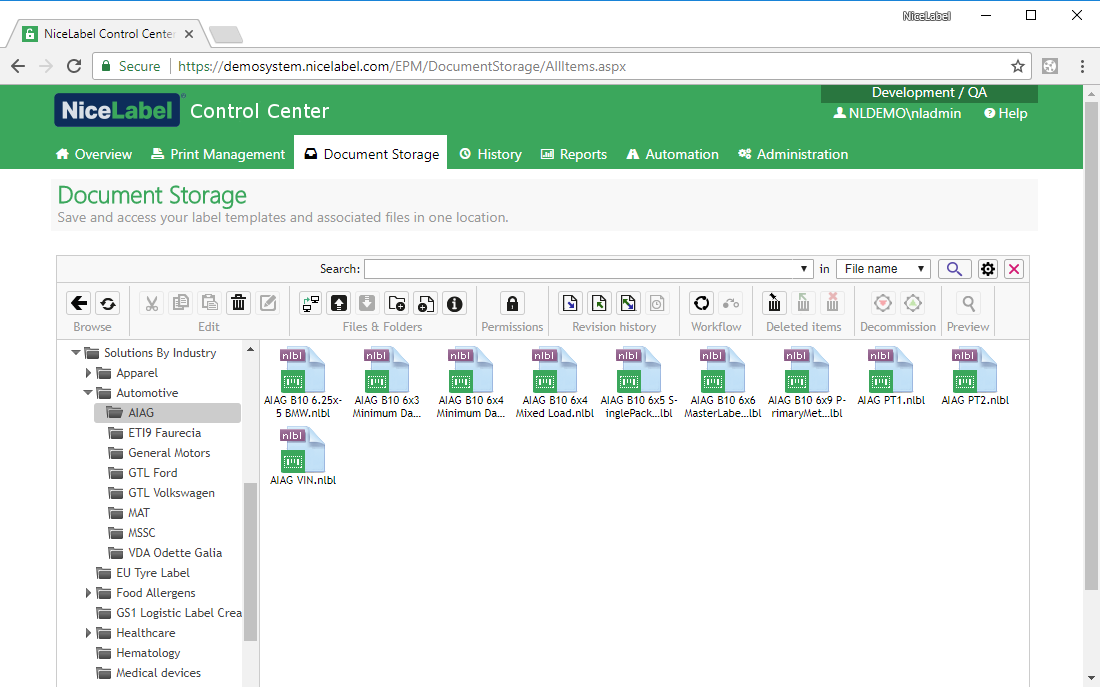Clear the search using the red X
This screenshot has height=687, width=1100.
point(1014,269)
